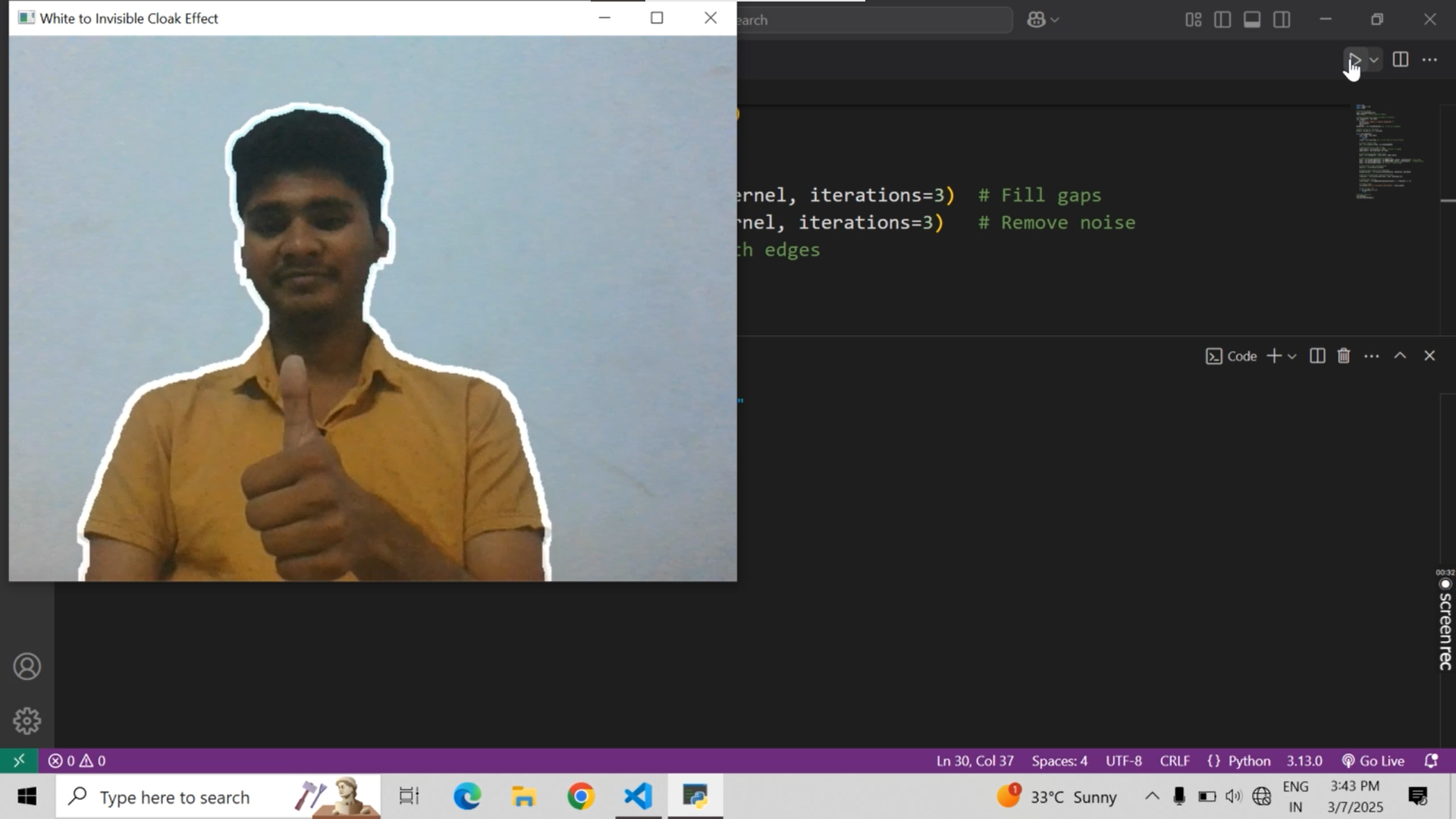Click the Split Editor Right icon
The image size is (1456, 819).
pos(1401,60)
